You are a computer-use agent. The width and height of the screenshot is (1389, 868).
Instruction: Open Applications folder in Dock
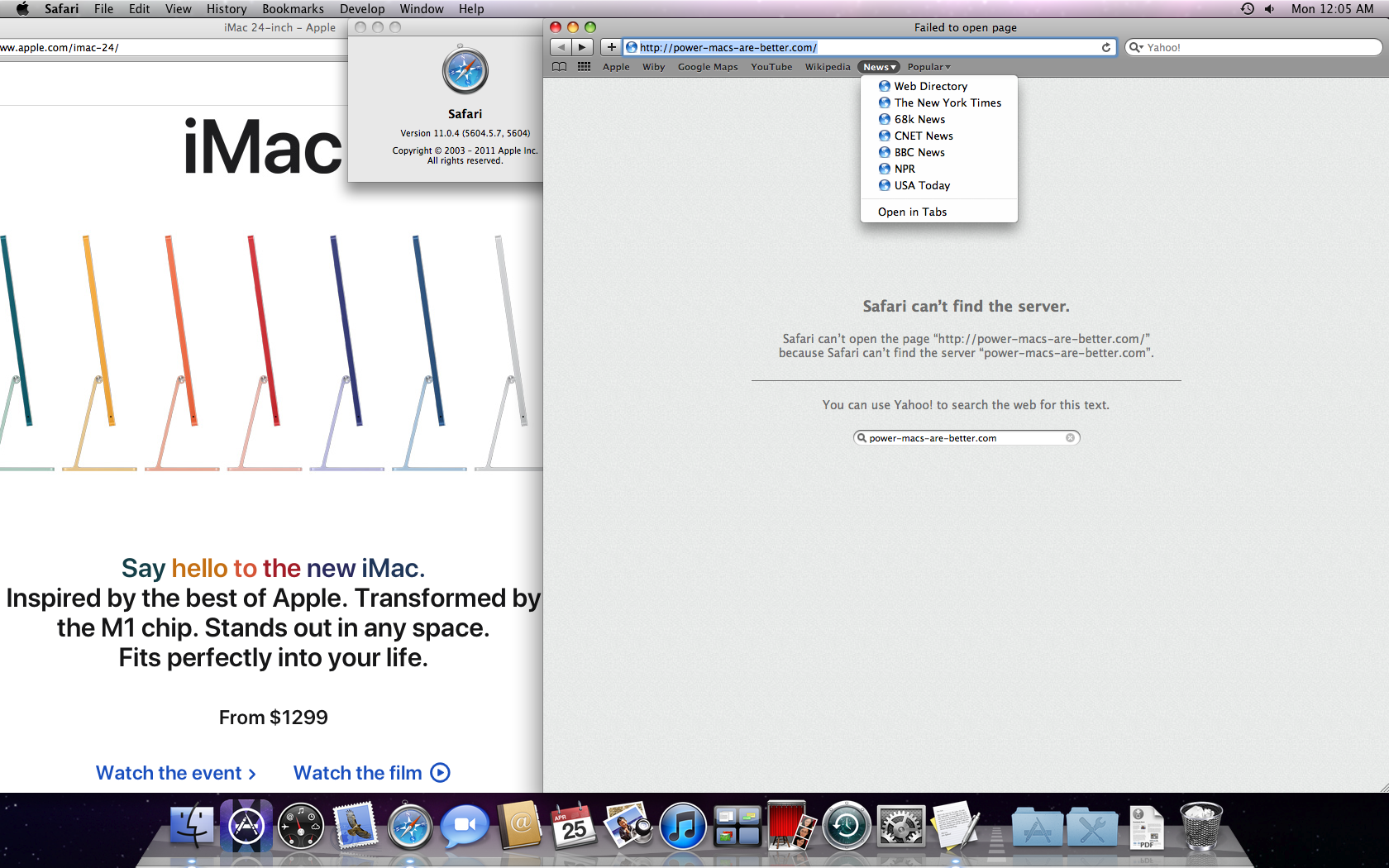[x=1037, y=827]
